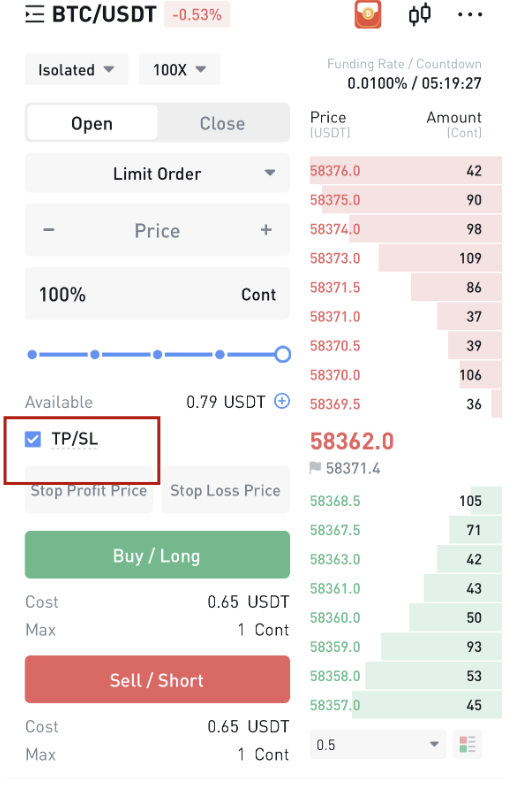The image size is (528, 792).
Task: Open the candlestick chart view icon
Action: (x=420, y=14)
